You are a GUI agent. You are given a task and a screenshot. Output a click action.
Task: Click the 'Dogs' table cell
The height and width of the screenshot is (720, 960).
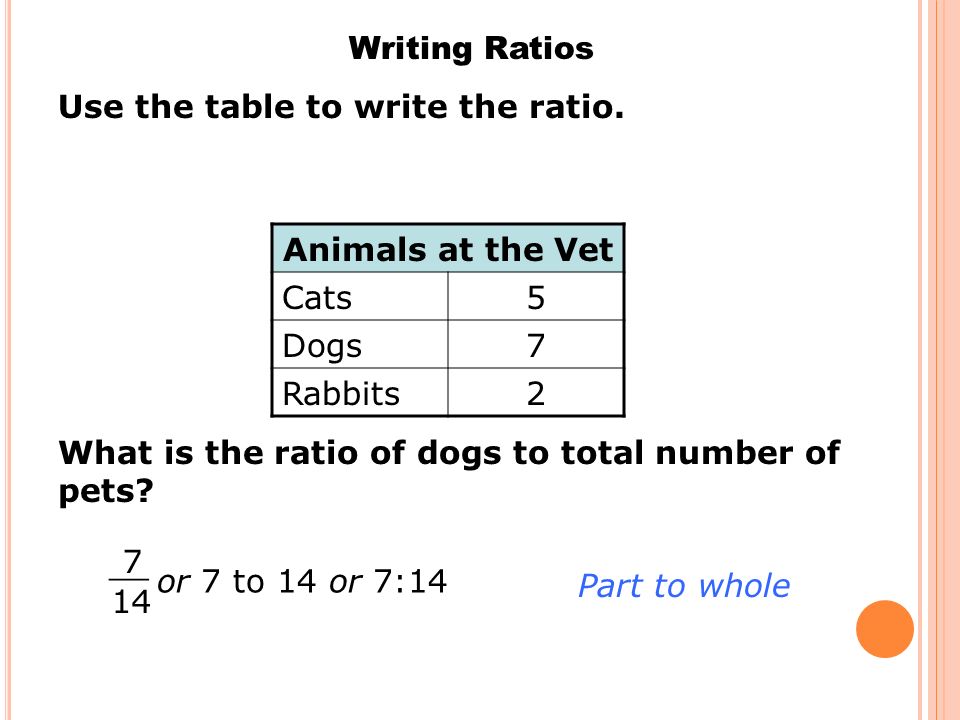click(360, 345)
